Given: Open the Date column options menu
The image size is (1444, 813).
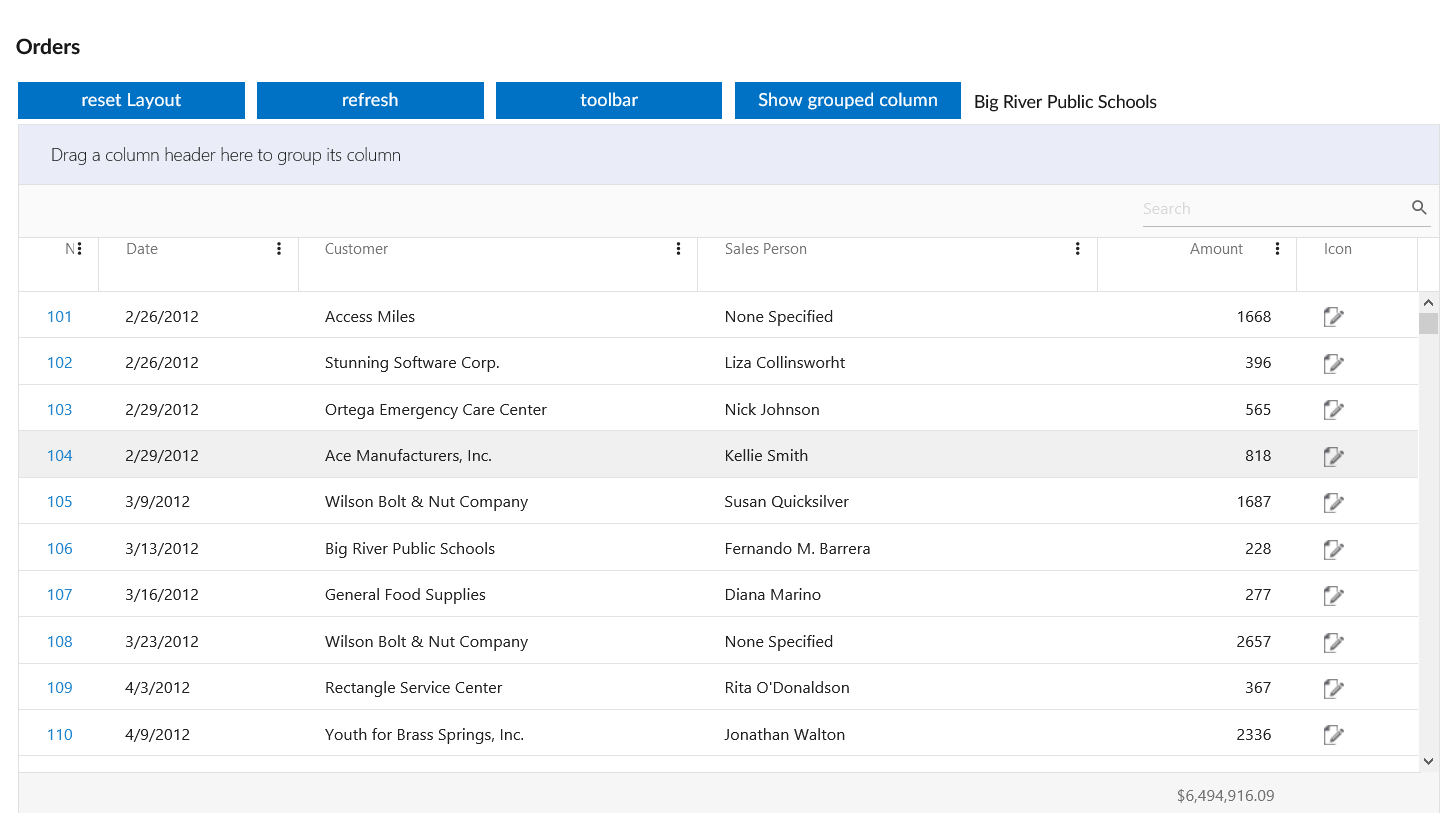Looking at the screenshot, I should point(279,249).
